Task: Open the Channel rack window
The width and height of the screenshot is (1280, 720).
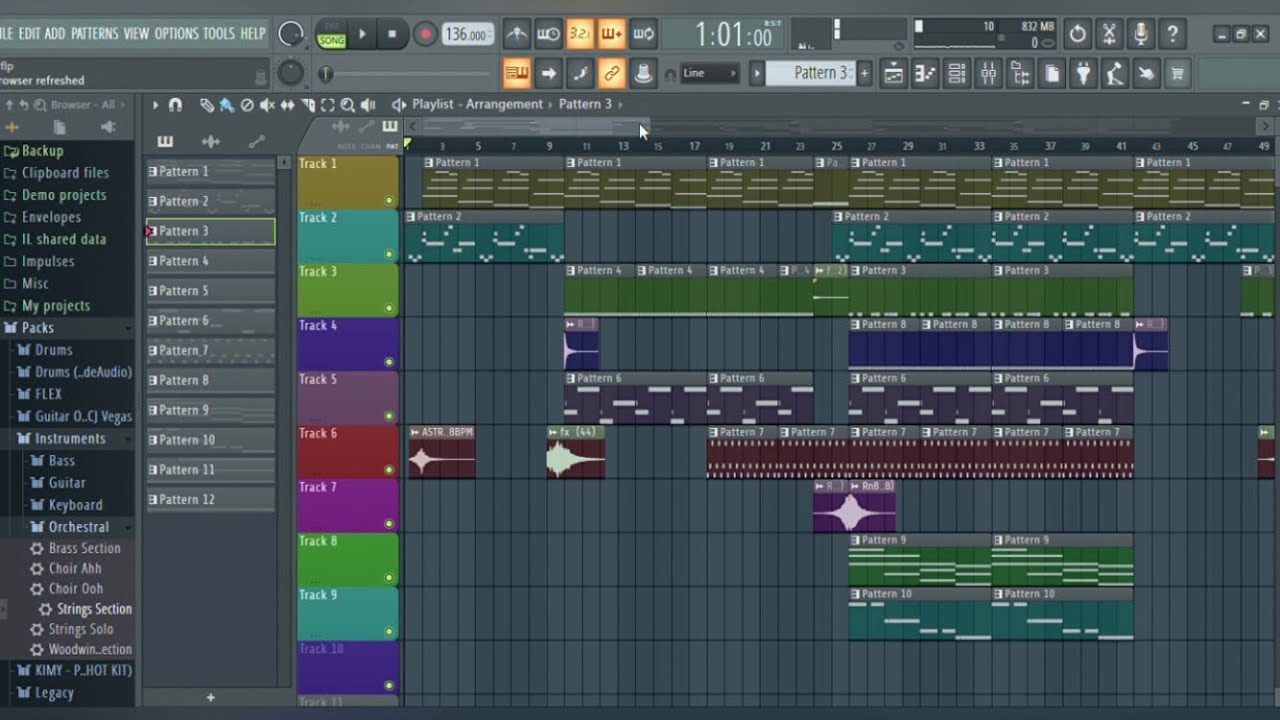Action: (957, 73)
